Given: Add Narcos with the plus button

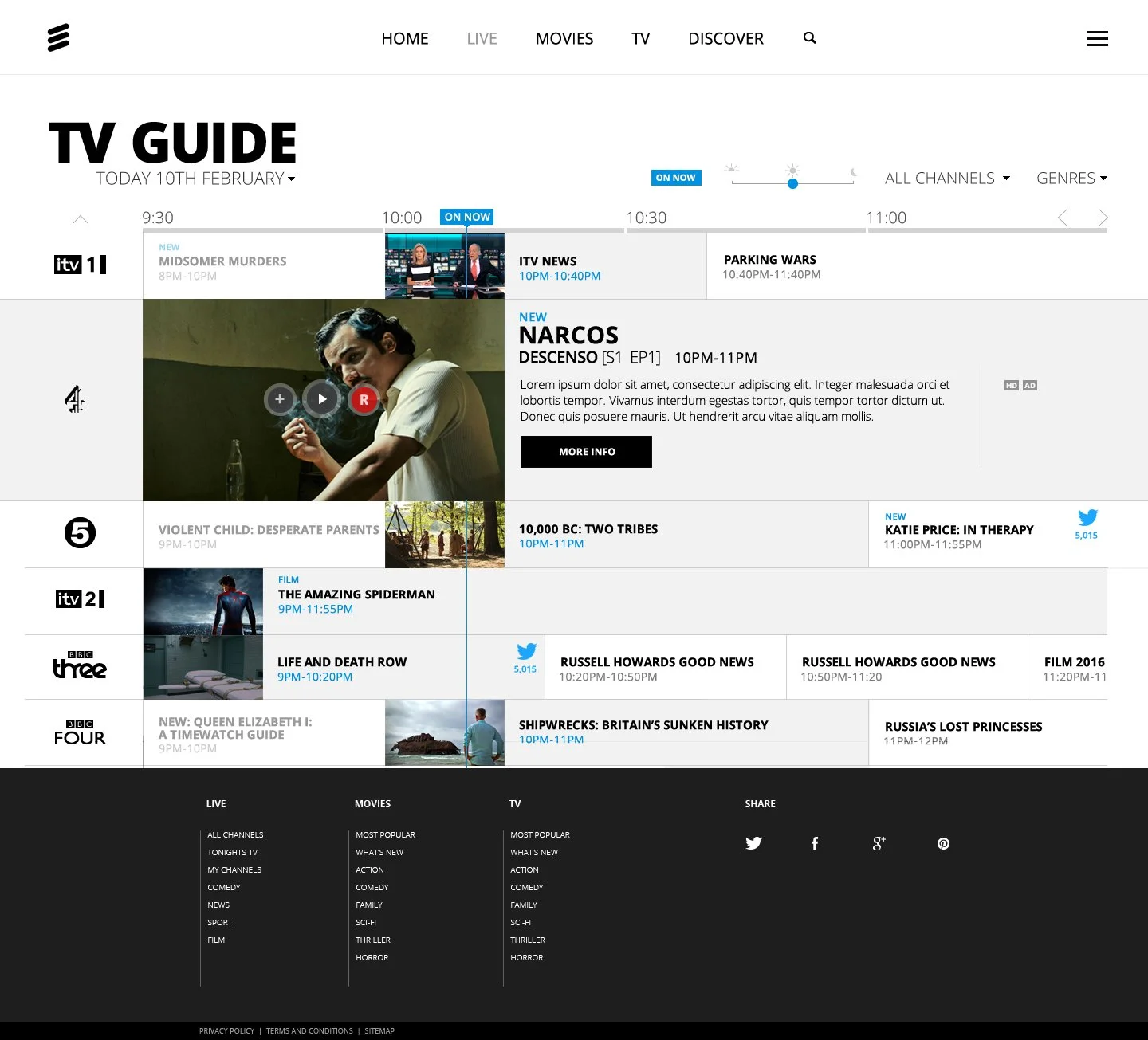Looking at the screenshot, I should pyautogui.click(x=280, y=399).
